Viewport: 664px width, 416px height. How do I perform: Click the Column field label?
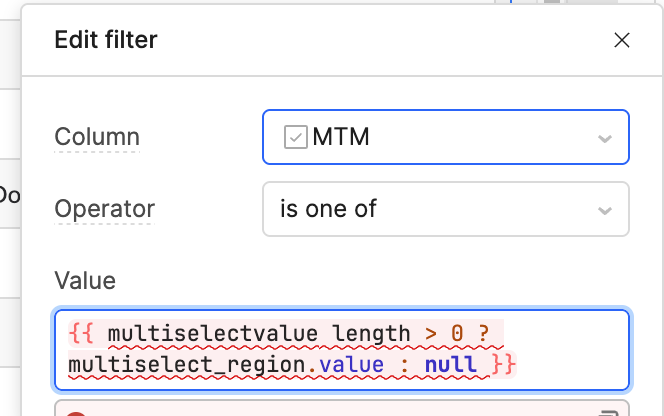coord(97,137)
